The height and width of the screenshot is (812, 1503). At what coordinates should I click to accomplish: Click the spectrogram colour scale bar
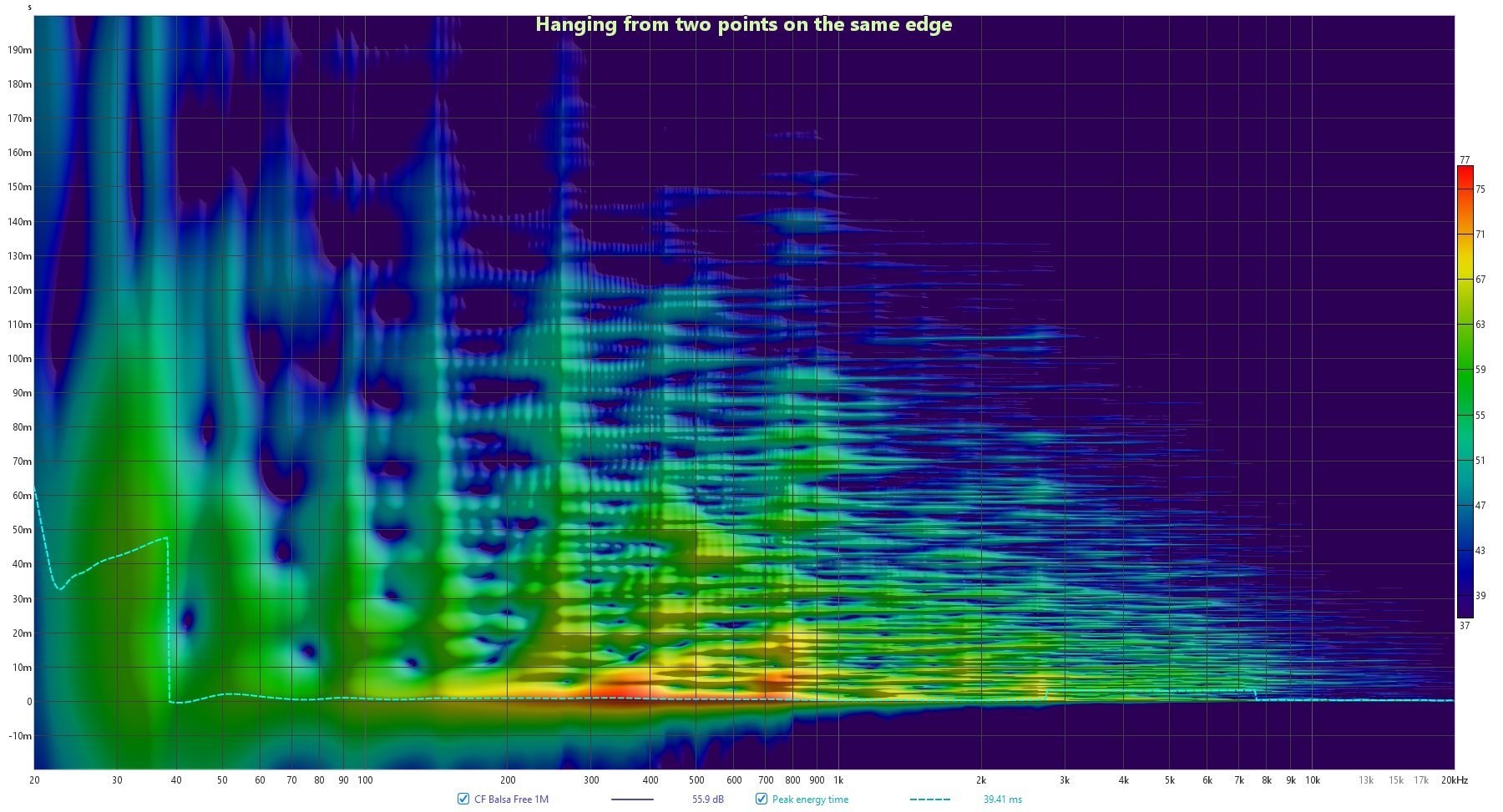coord(1465,391)
